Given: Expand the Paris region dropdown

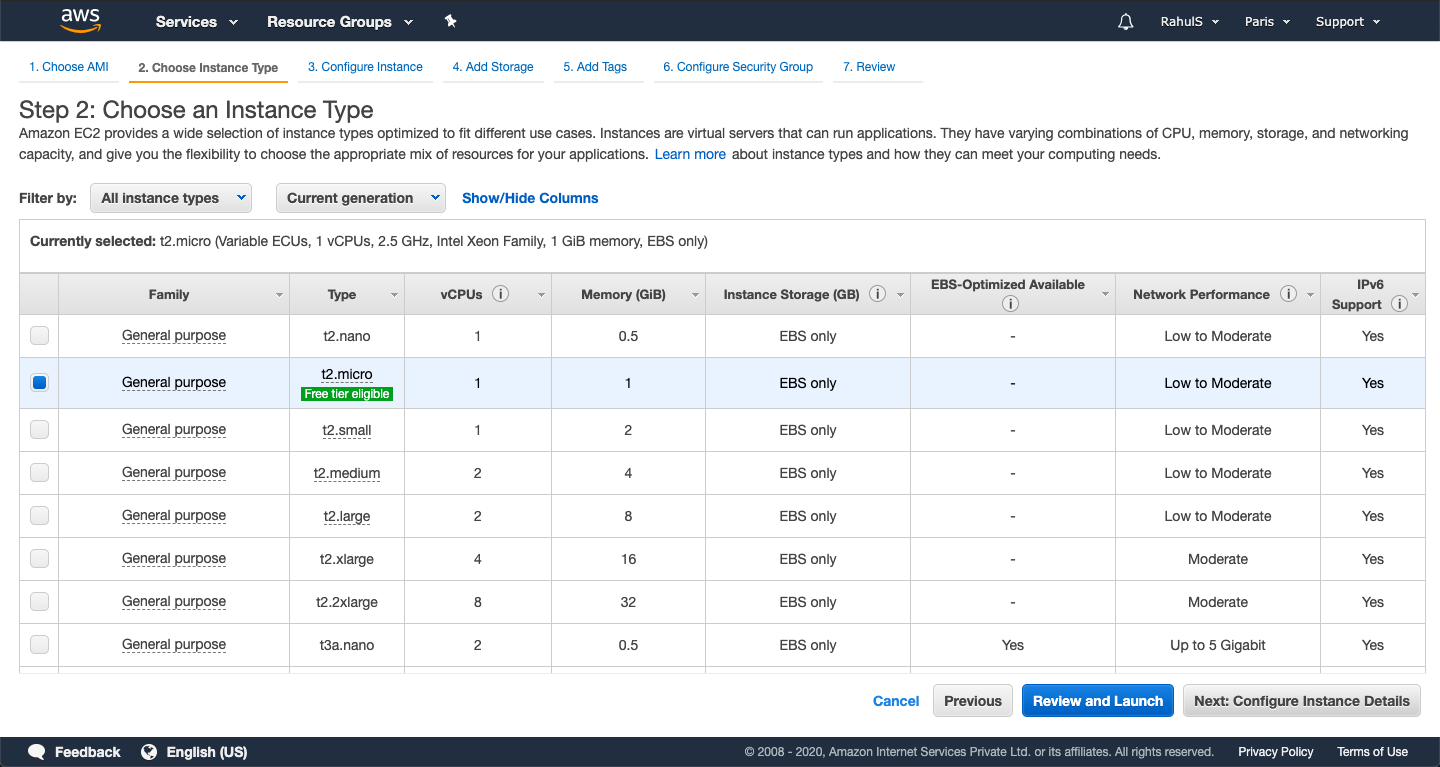Looking at the screenshot, I should [1267, 22].
